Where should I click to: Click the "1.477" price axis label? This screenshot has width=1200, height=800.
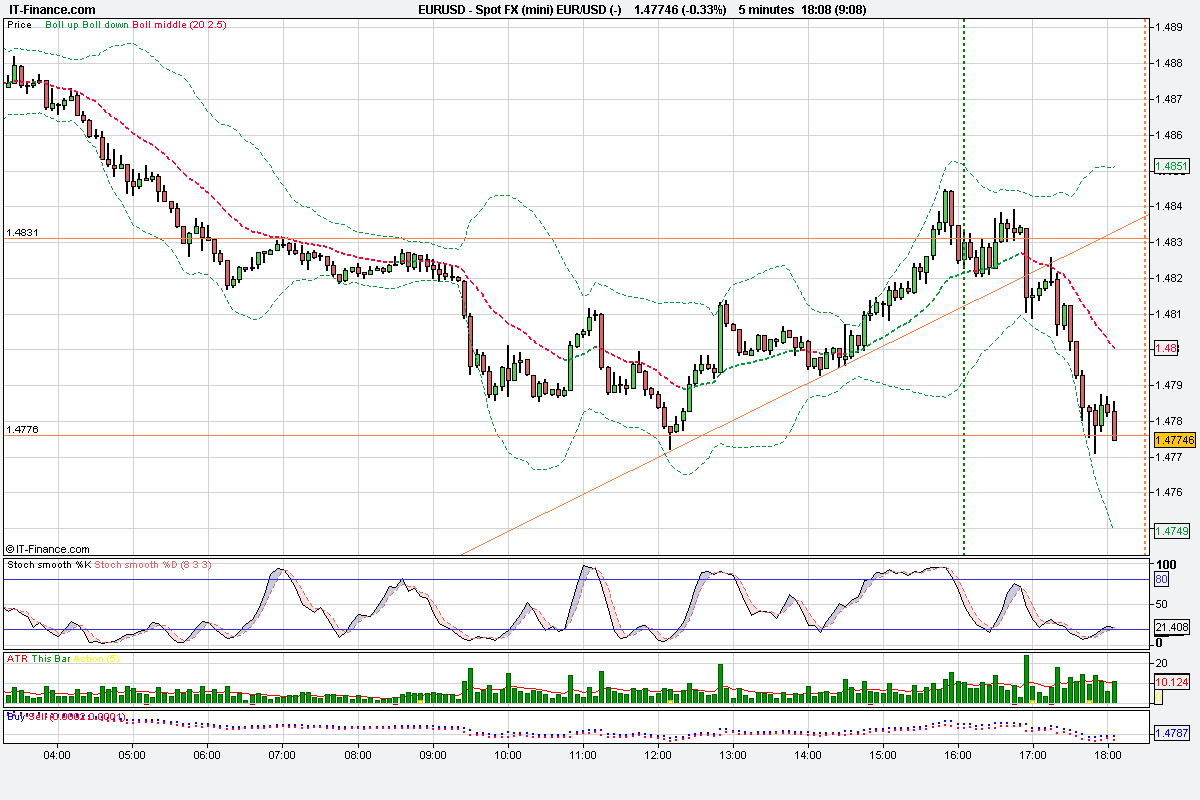pyautogui.click(x=1170, y=457)
